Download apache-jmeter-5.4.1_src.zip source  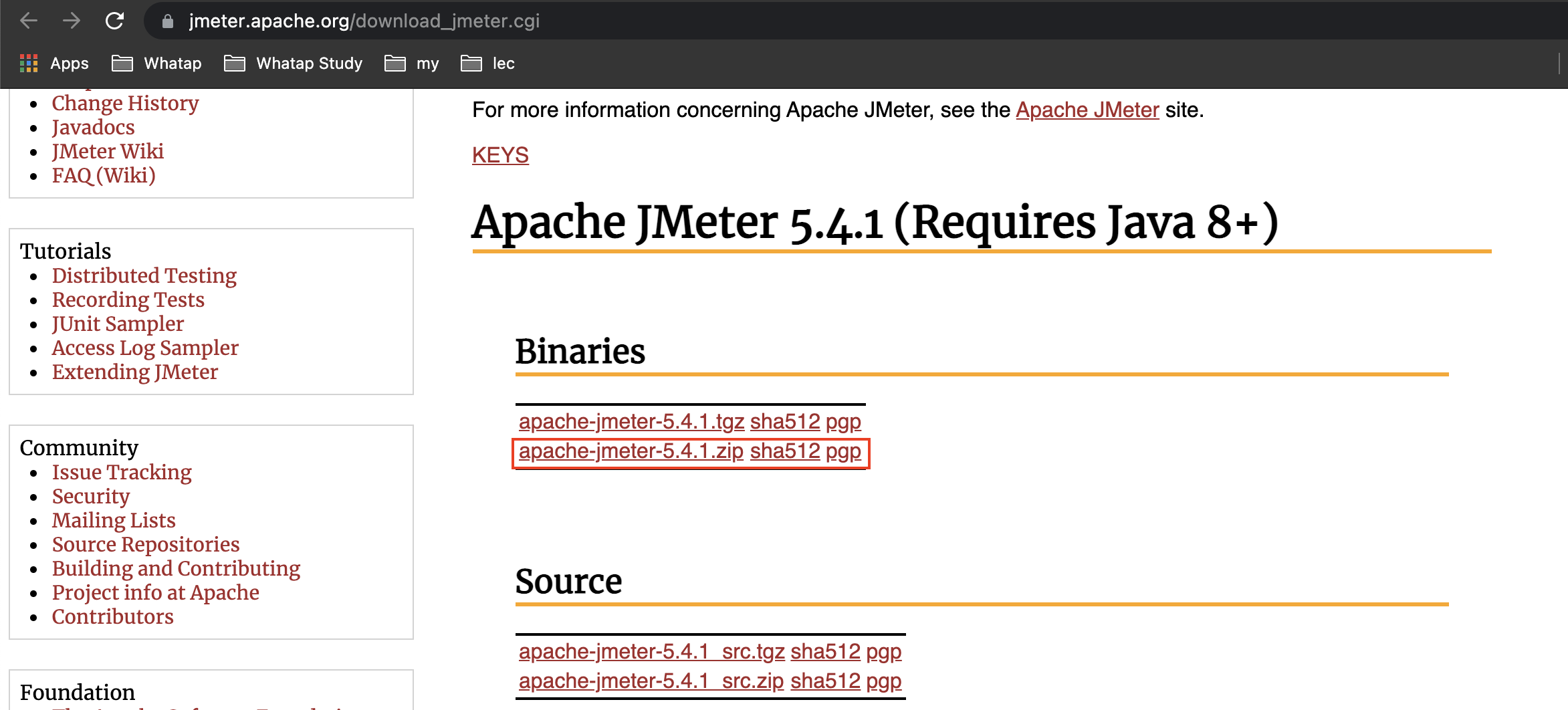tap(651, 681)
